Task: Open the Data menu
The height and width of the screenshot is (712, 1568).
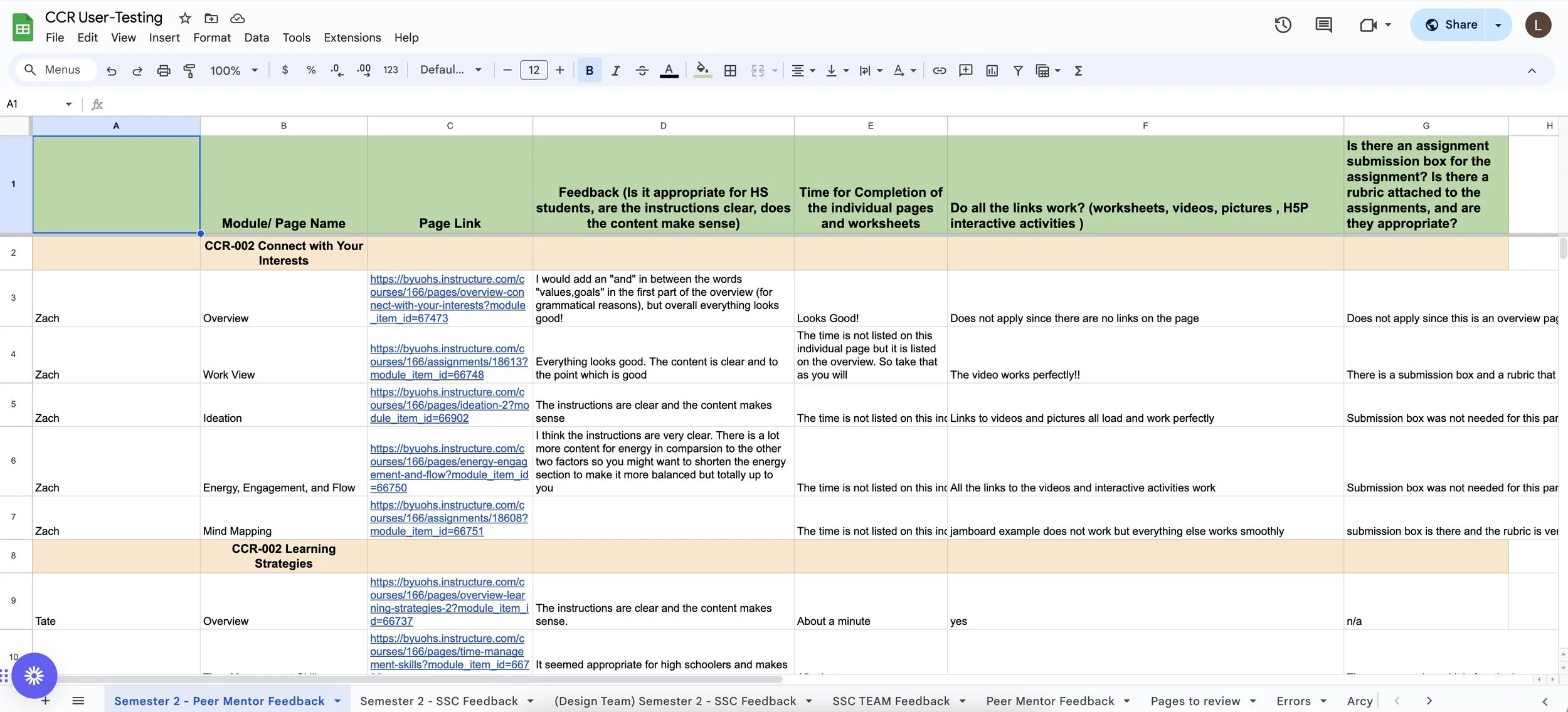Action: coord(257,38)
